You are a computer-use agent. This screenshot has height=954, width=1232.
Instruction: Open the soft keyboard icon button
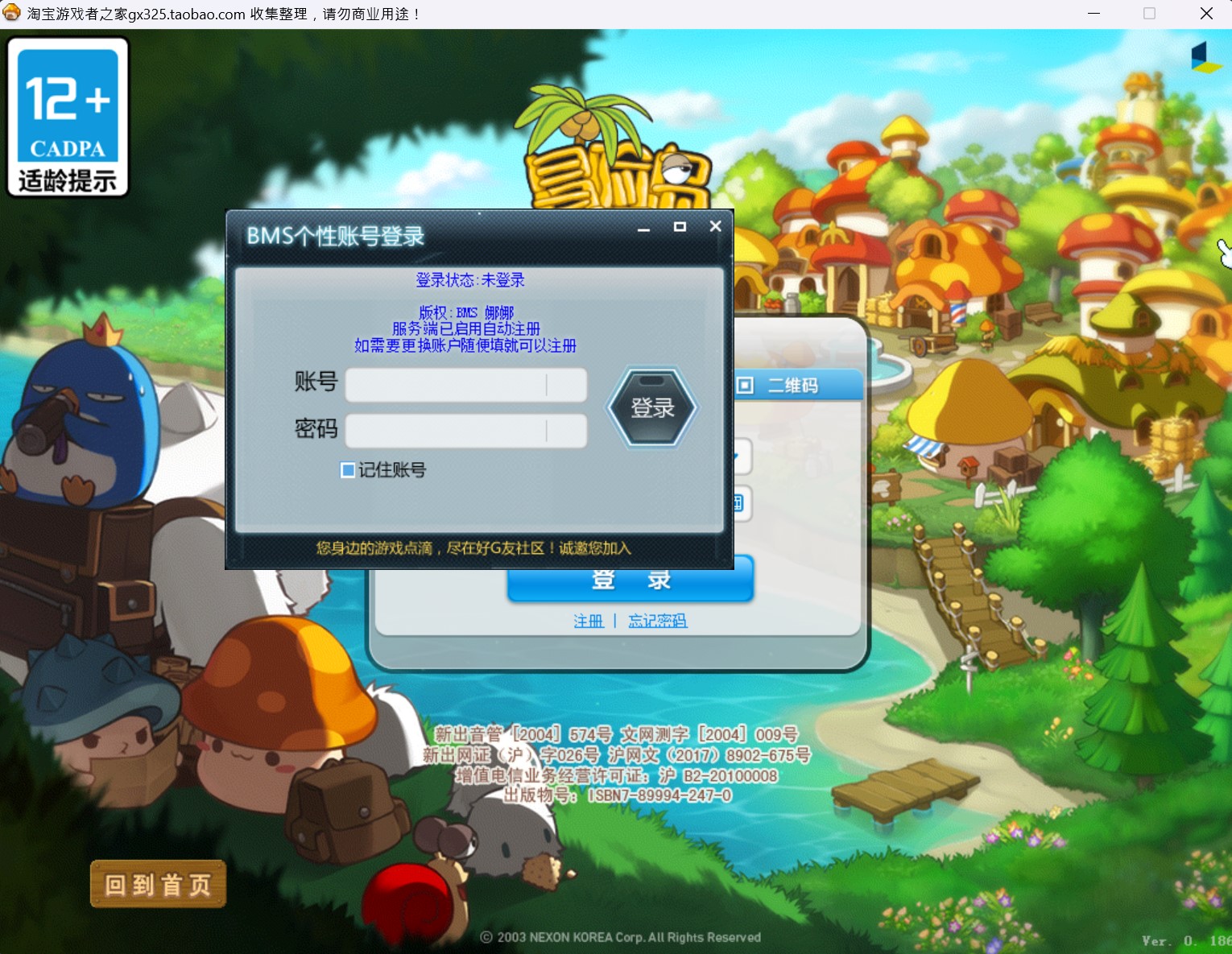pos(742,503)
